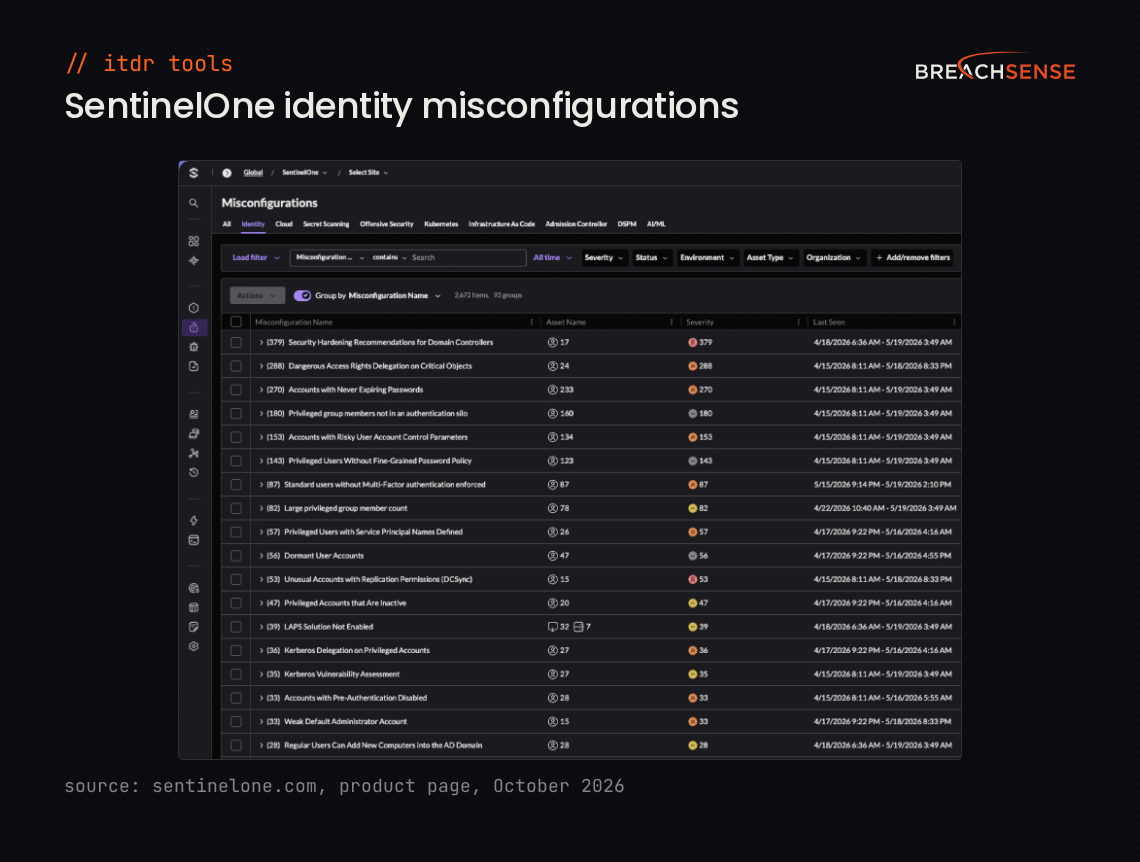This screenshot has height=862, width=1140.
Task: Open the All time range selector
Action: (552, 258)
